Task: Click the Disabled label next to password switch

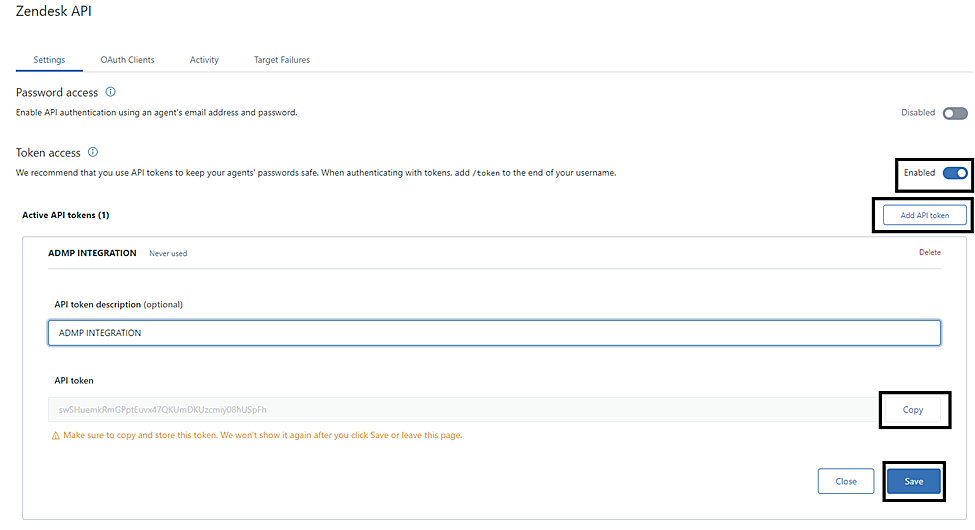Action: (x=918, y=113)
